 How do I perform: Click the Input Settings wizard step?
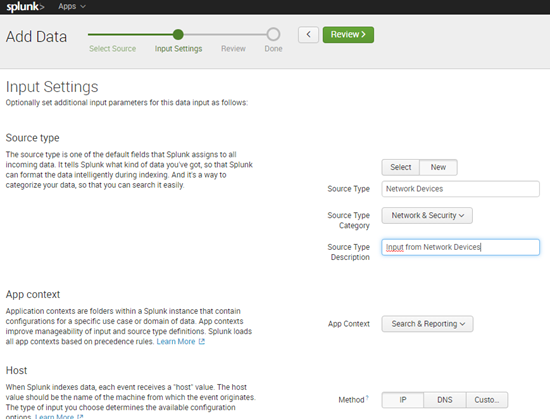tap(178, 49)
